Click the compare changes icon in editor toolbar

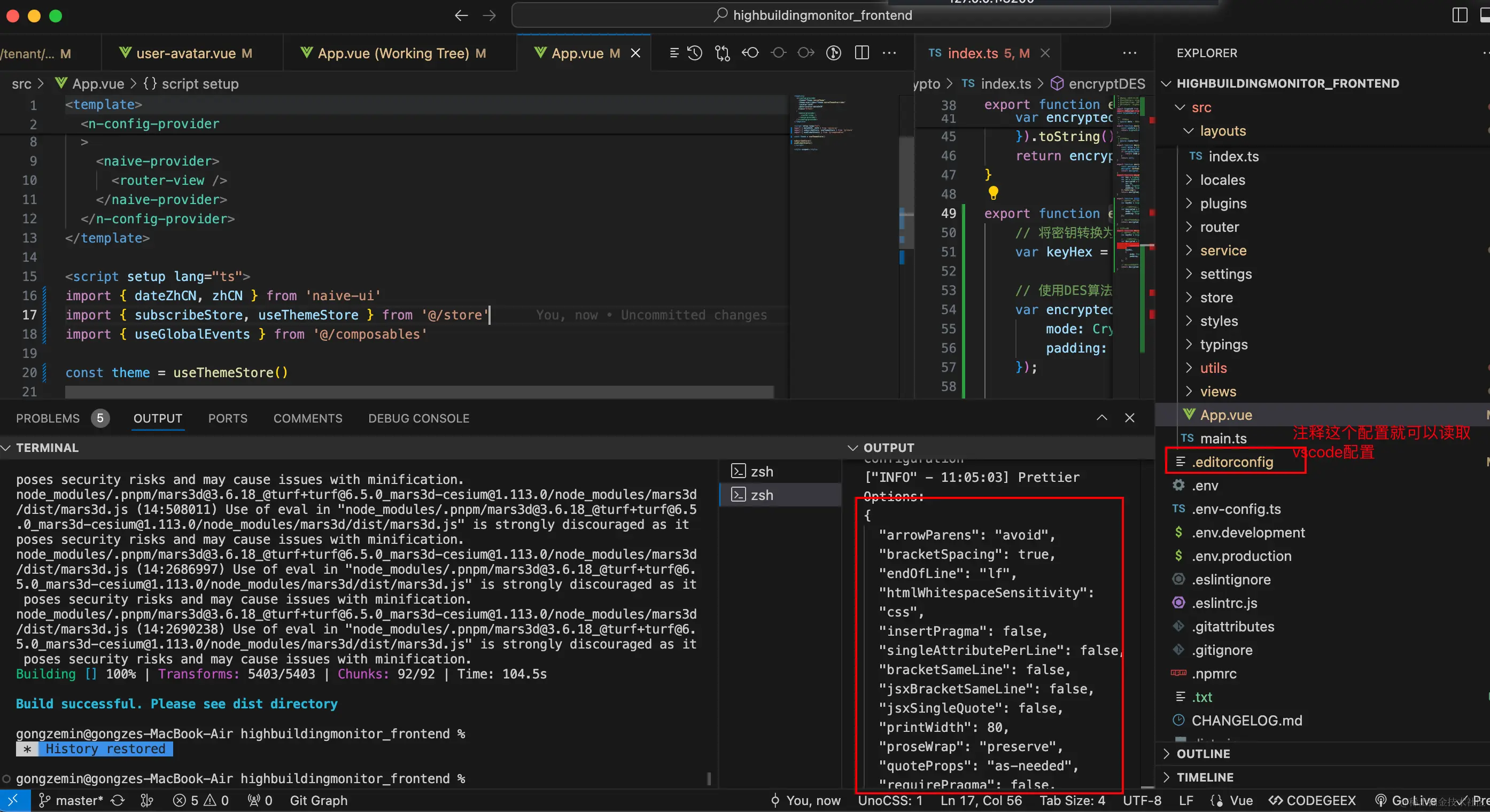722,53
